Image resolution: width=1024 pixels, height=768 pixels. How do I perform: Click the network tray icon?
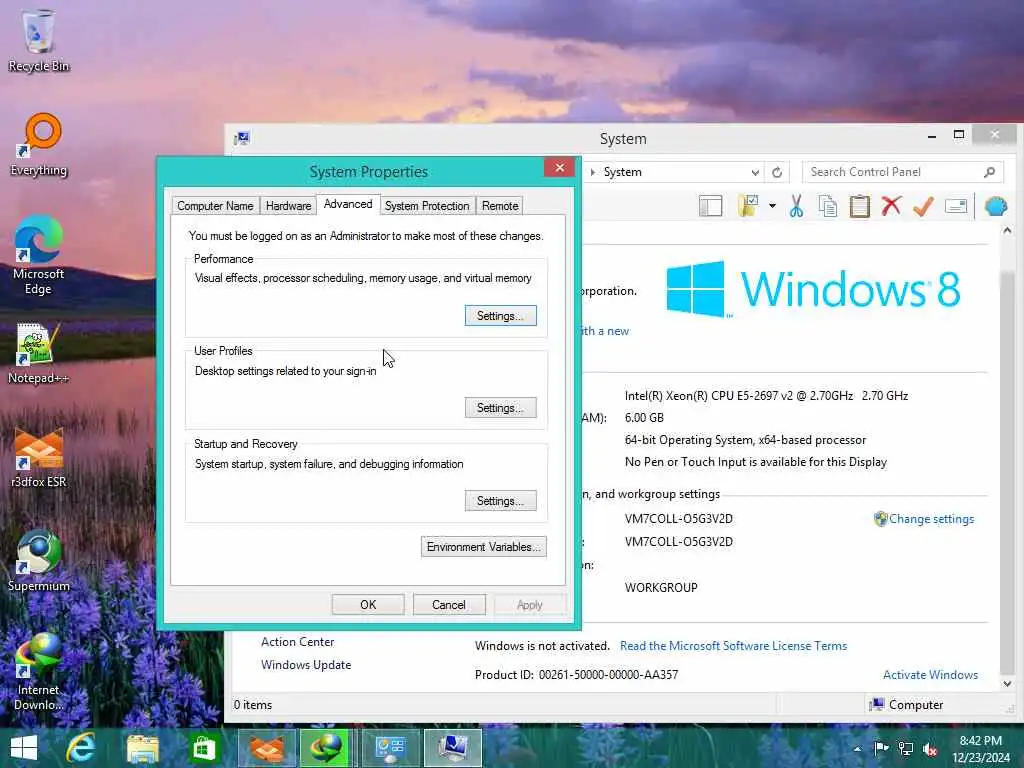[x=905, y=748]
